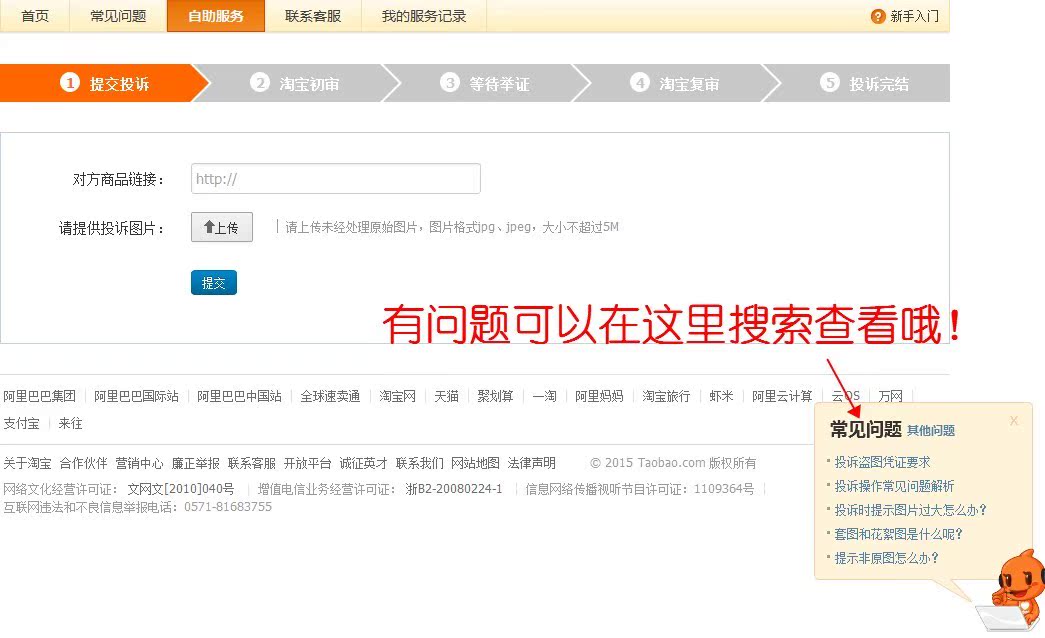Click the orange Taobao mascot assistant

point(1013,590)
